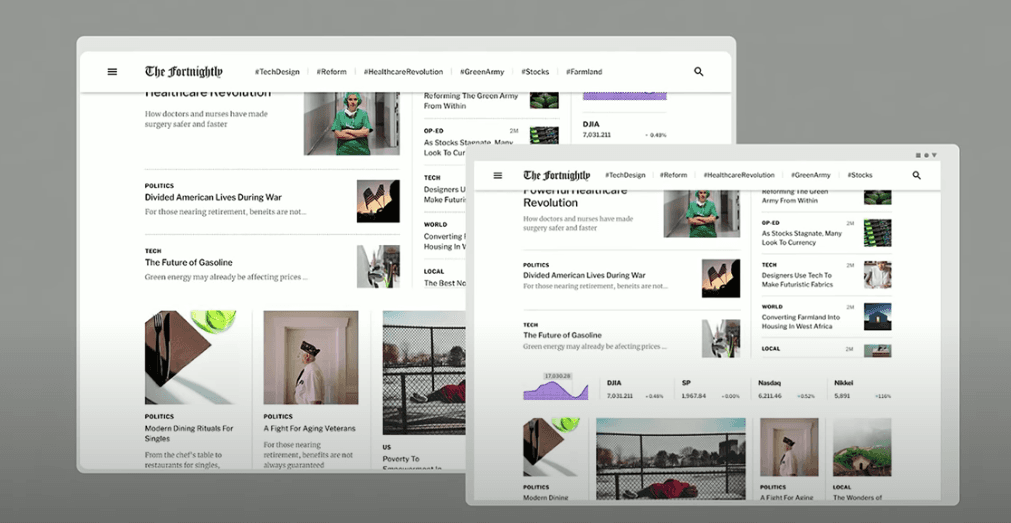This screenshot has height=523, width=1011.
Task: Click flag thumbnail in back window
Action: 378,201
